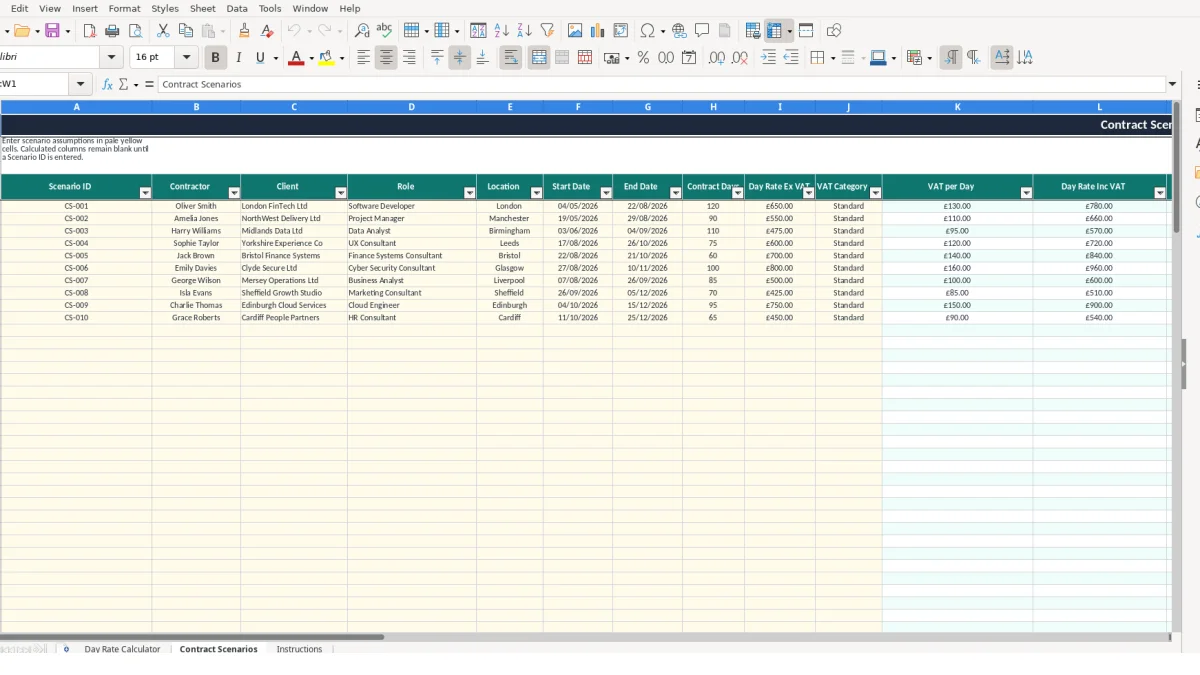Toggle Bold formatting
The image size is (1200, 675).
tap(215, 58)
